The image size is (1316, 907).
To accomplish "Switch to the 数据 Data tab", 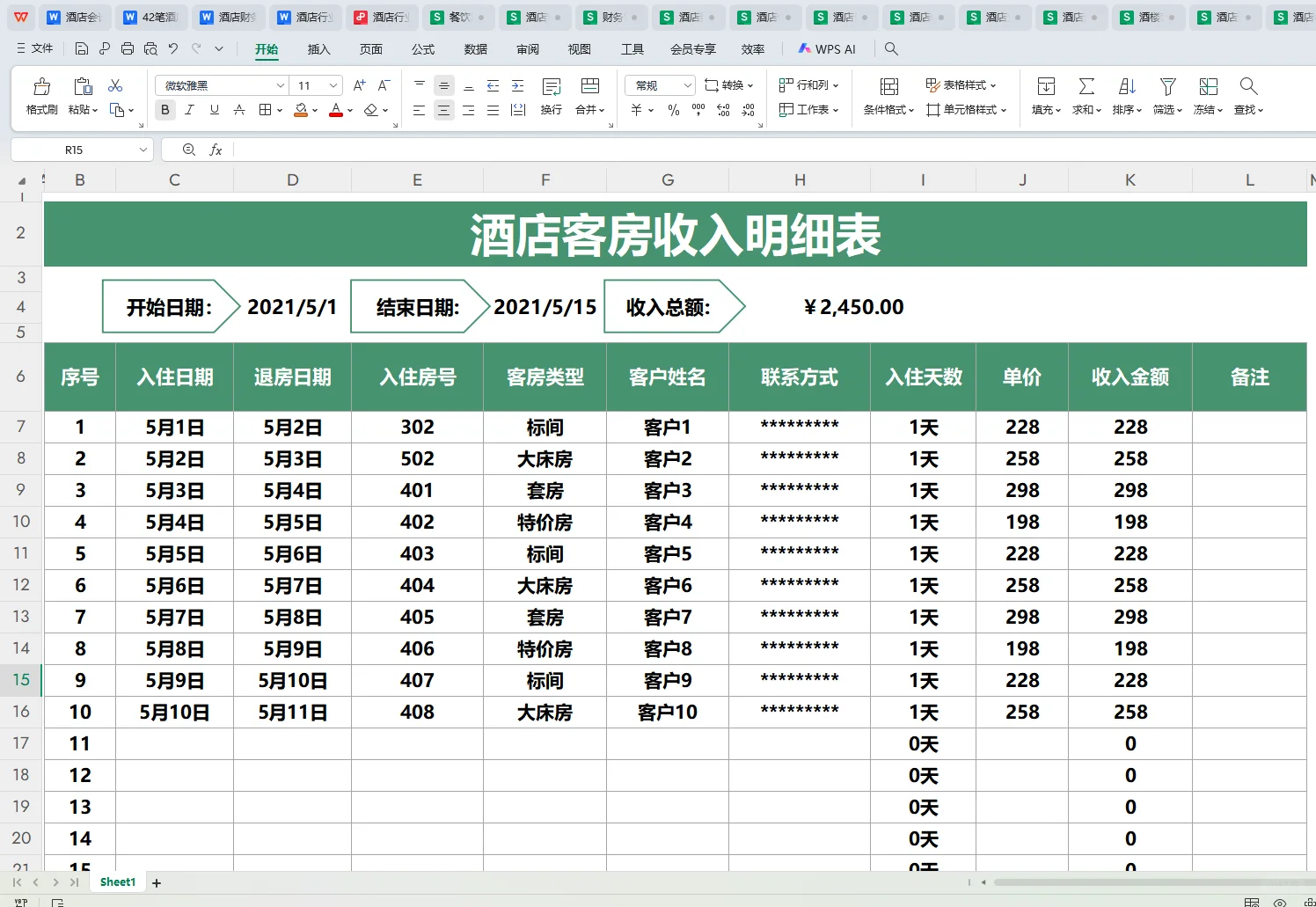I will click(476, 49).
